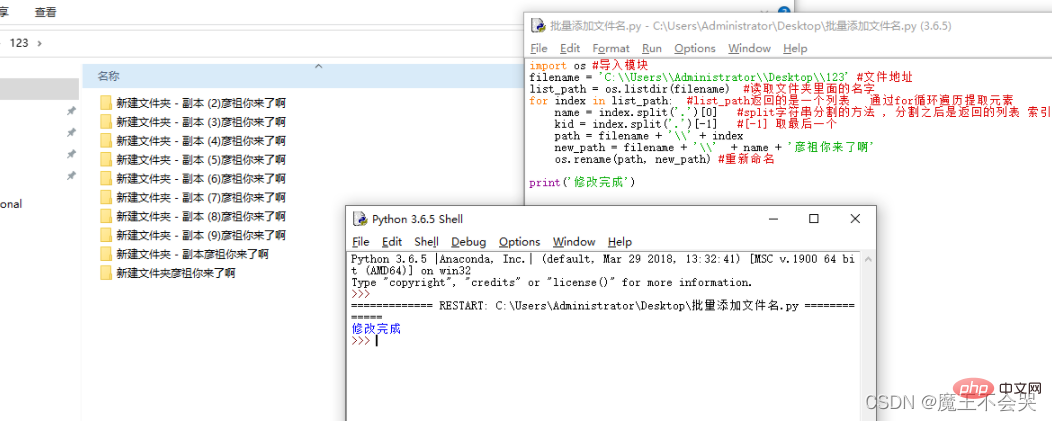Open File menu in the editor window
The width and height of the screenshot is (1052, 421).
539,48
